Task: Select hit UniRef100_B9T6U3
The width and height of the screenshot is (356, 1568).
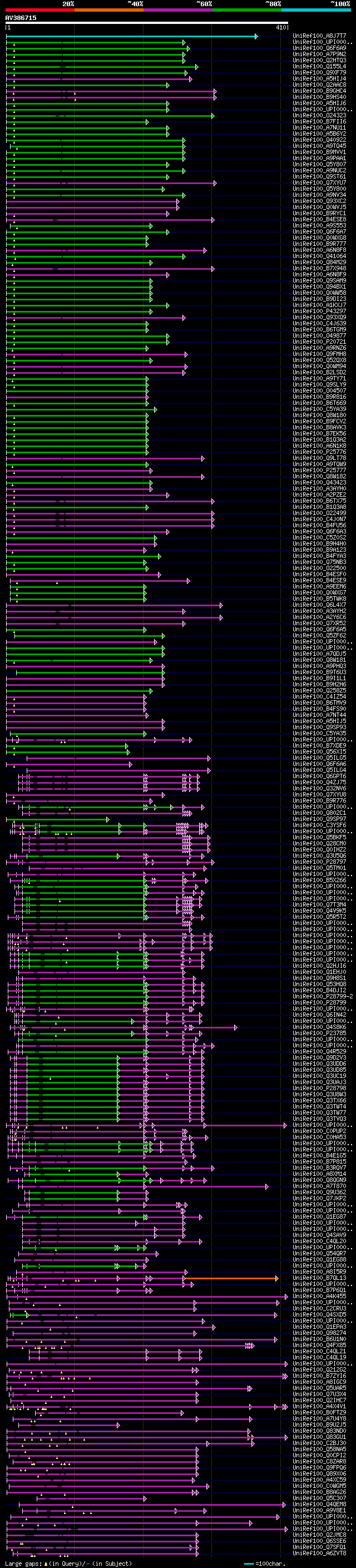Action: pos(319,672)
